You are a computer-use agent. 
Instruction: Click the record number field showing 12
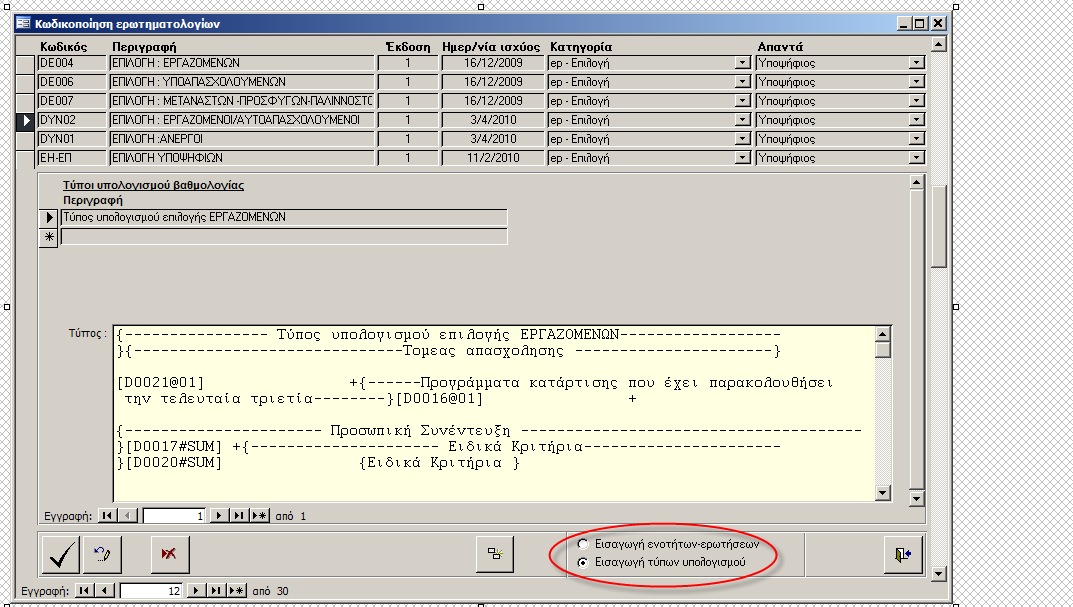tap(152, 591)
